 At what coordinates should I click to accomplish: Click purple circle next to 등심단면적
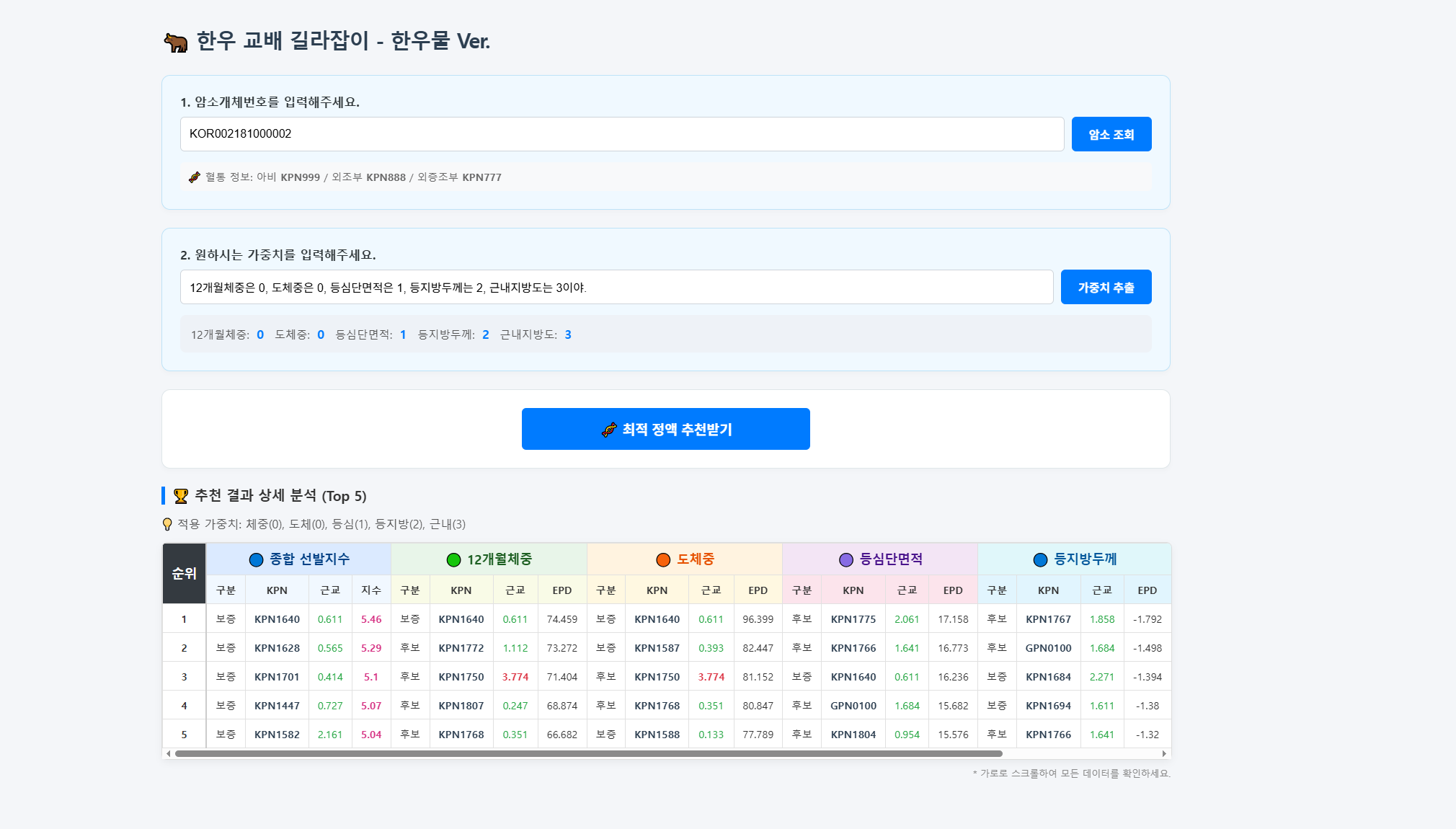(846, 559)
